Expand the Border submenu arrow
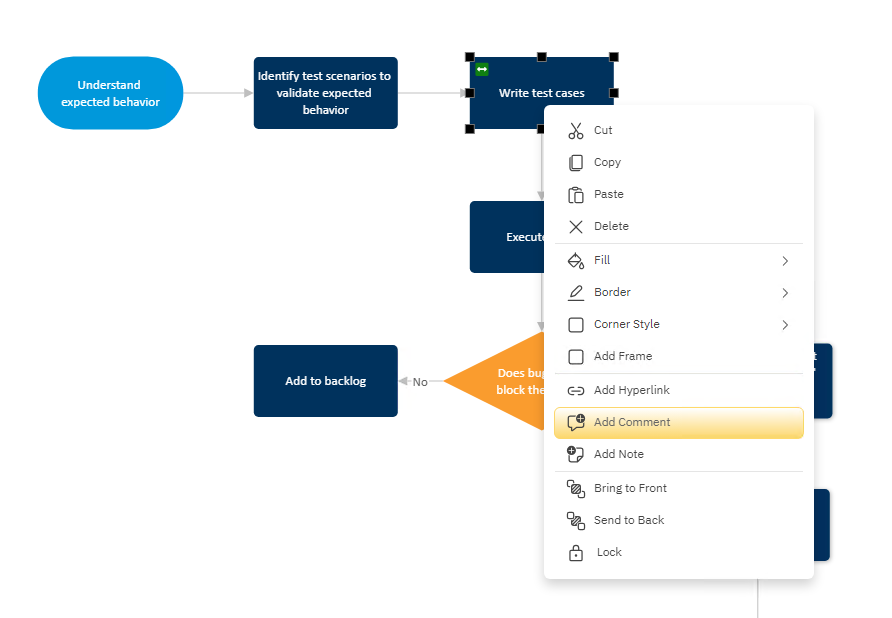This screenshot has width=892, height=618. click(785, 293)
